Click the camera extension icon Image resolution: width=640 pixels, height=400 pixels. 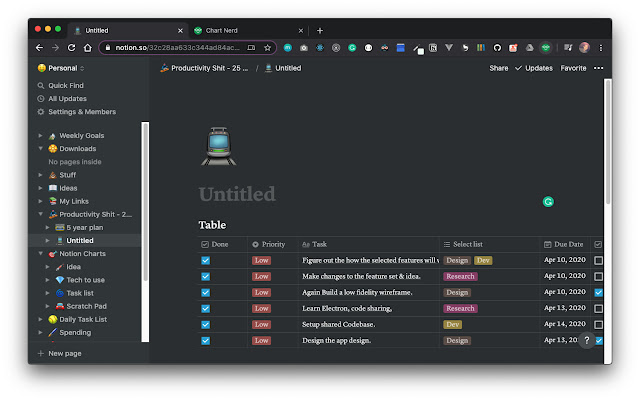click(304, 48)
